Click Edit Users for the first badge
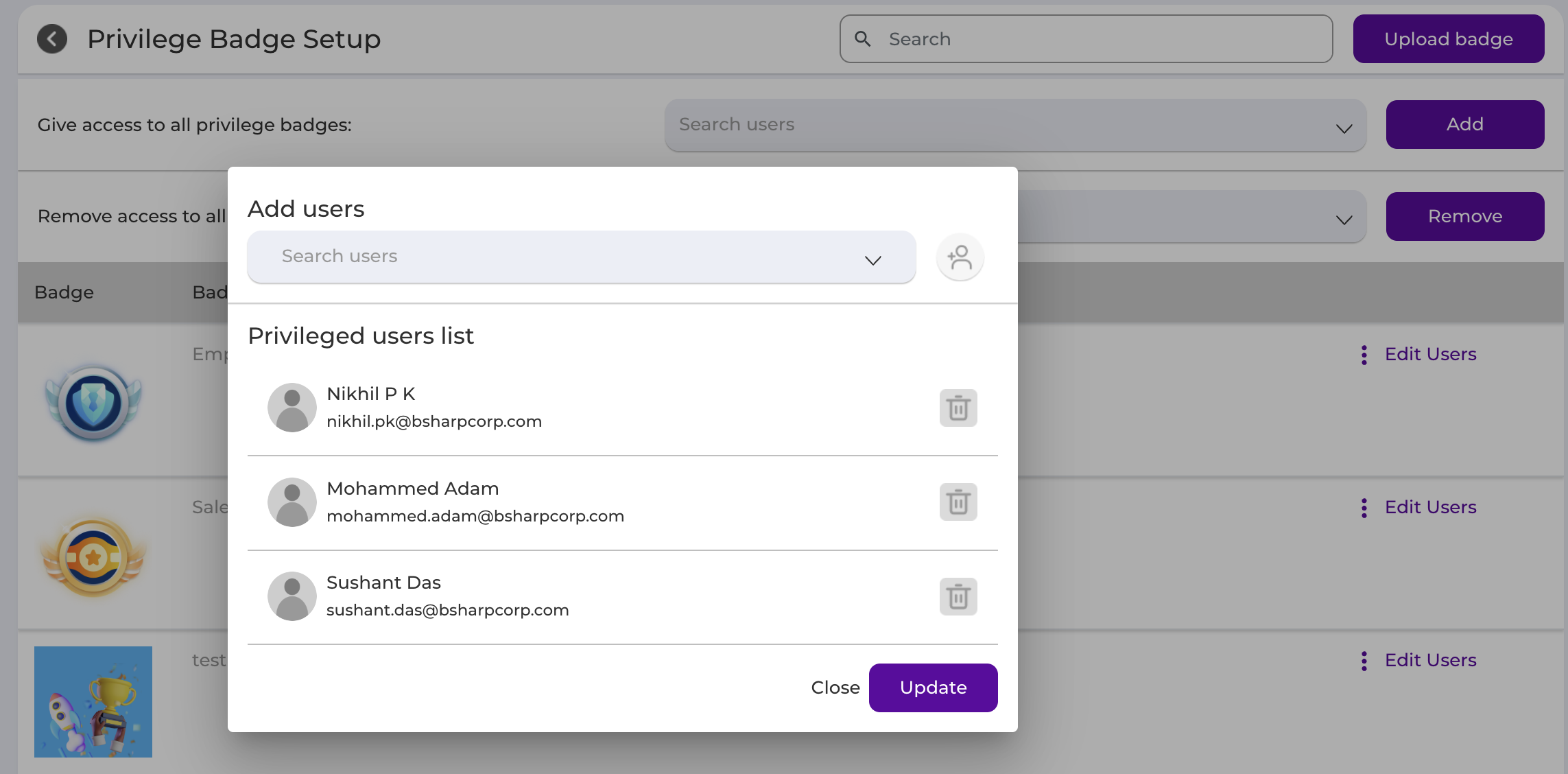 (1430, 354)
